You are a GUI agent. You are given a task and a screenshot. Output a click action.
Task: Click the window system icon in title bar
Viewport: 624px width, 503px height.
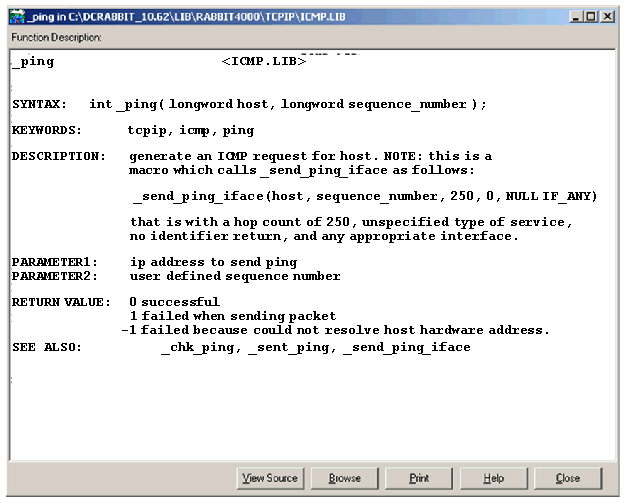(x=16, y=17)
